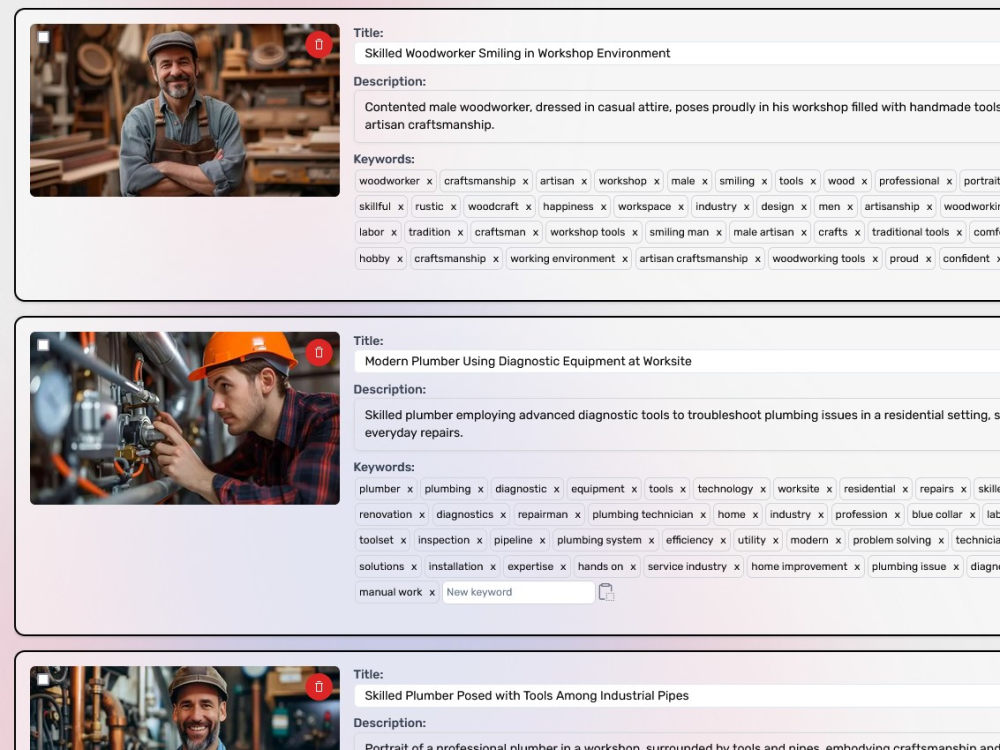Screen dimensions: 1000x750
Task: Remove the 'traditional tools' keyword with its x
Action: point(959,233)
